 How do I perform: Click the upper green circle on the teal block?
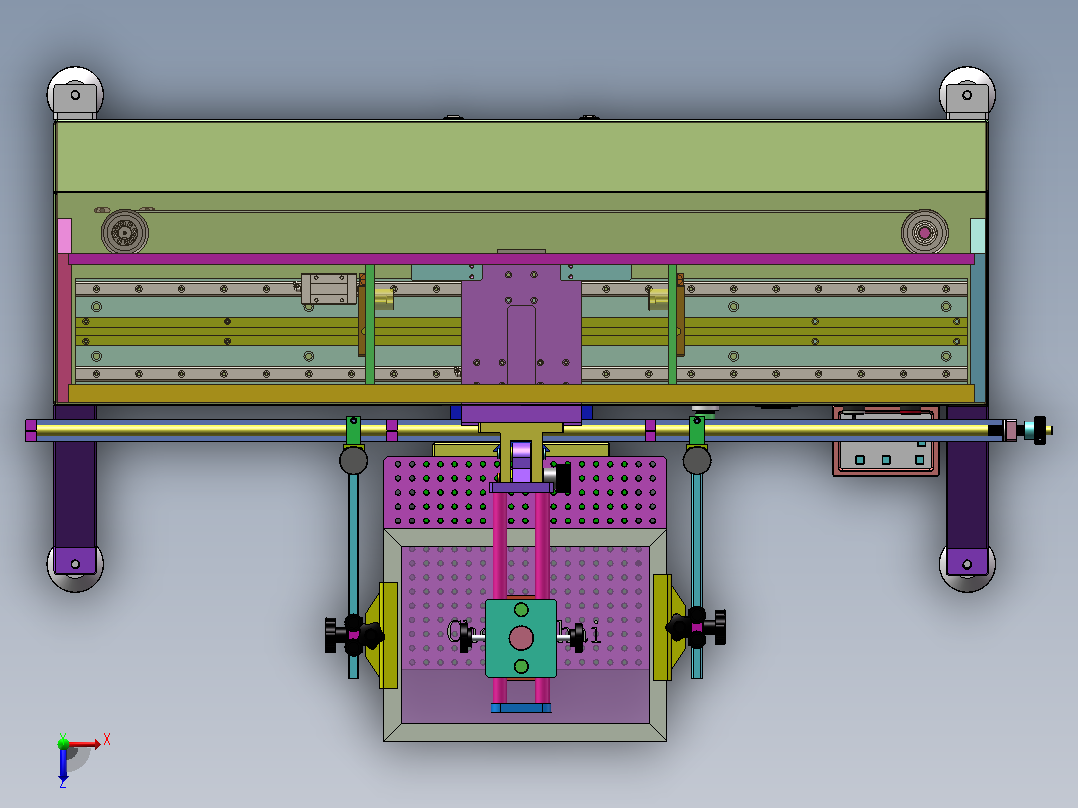click(x=521, y=610)
